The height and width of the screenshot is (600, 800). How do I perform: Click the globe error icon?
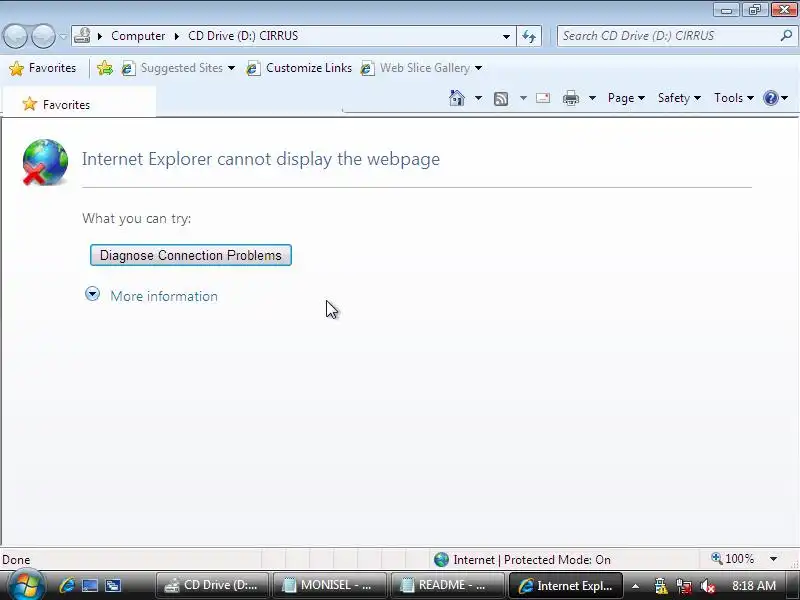click(45, 162)
